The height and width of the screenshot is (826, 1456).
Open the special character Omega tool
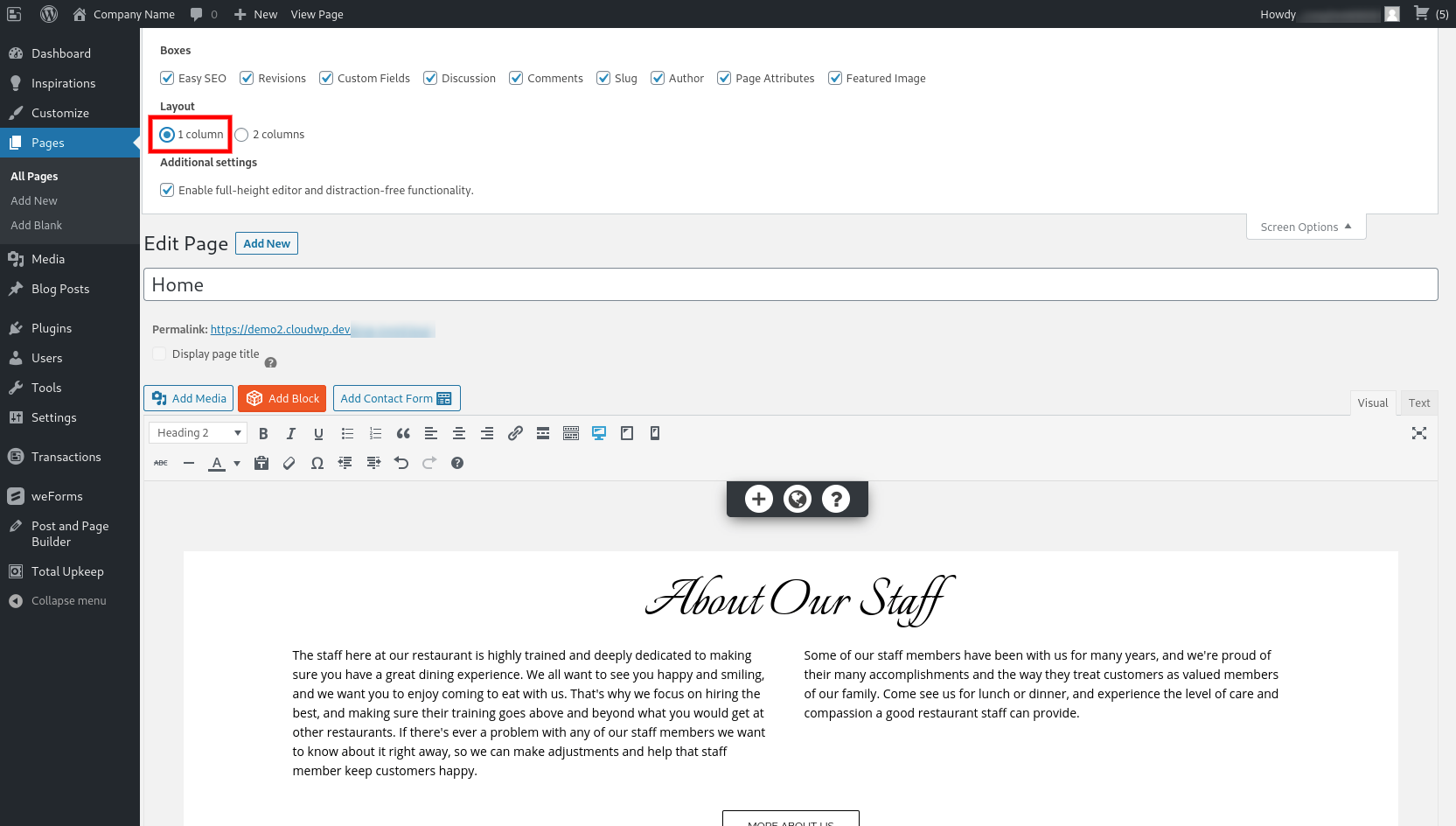317,463
